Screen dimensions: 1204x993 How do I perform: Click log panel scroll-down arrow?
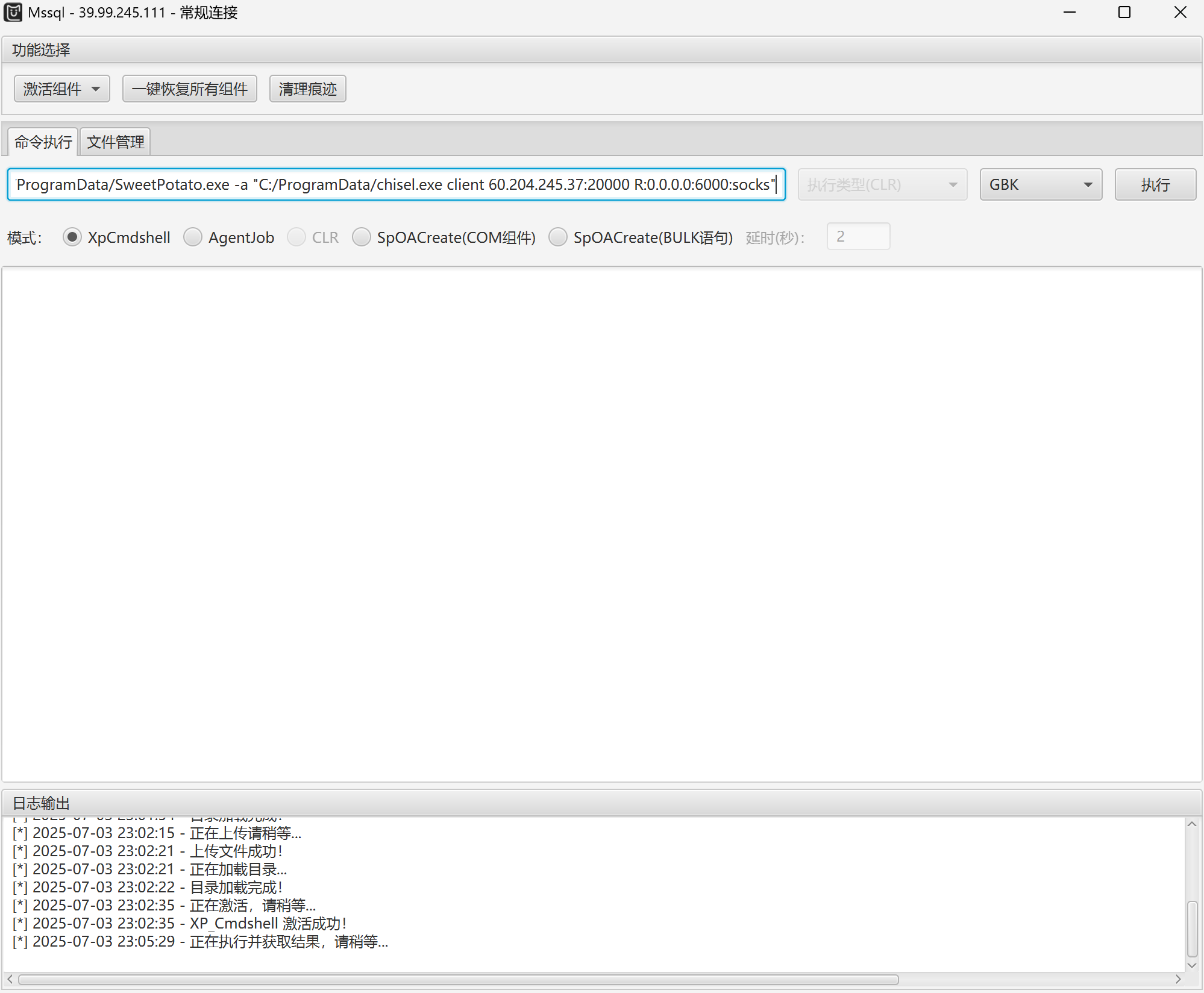(x=1192, y=965)
